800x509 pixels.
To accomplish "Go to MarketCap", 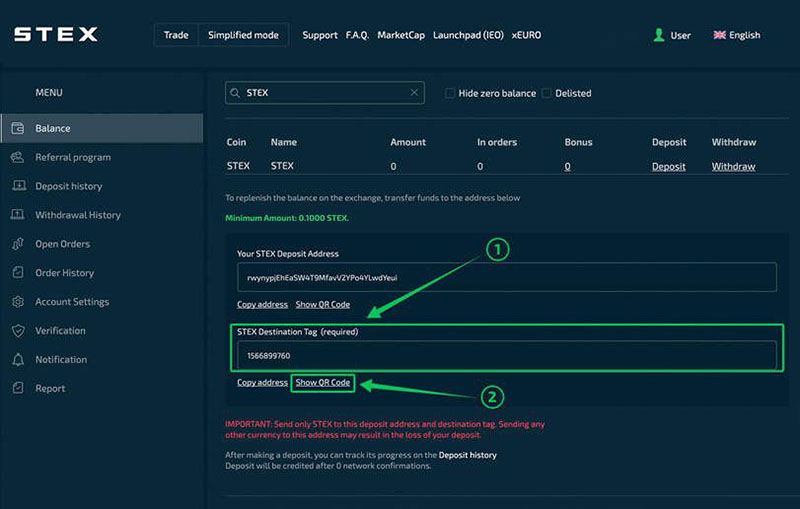I will point(401,35).
